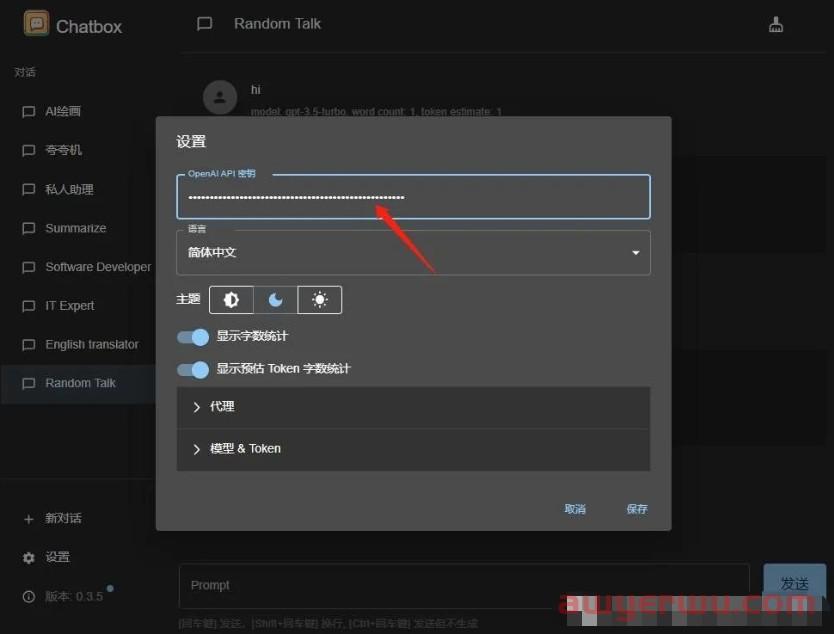Click the user avatar next to hi message

[x=220, y=97]
